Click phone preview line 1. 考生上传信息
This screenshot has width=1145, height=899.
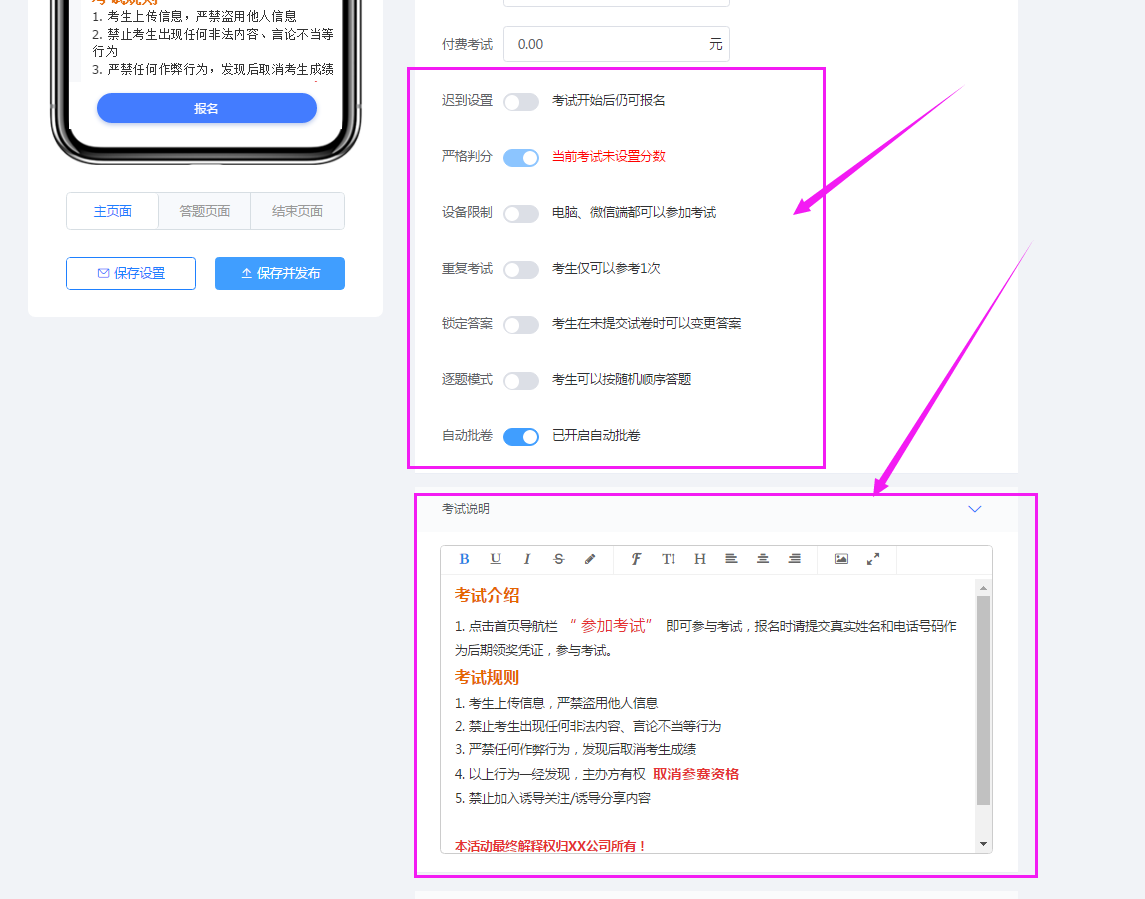tap(194, 16)
